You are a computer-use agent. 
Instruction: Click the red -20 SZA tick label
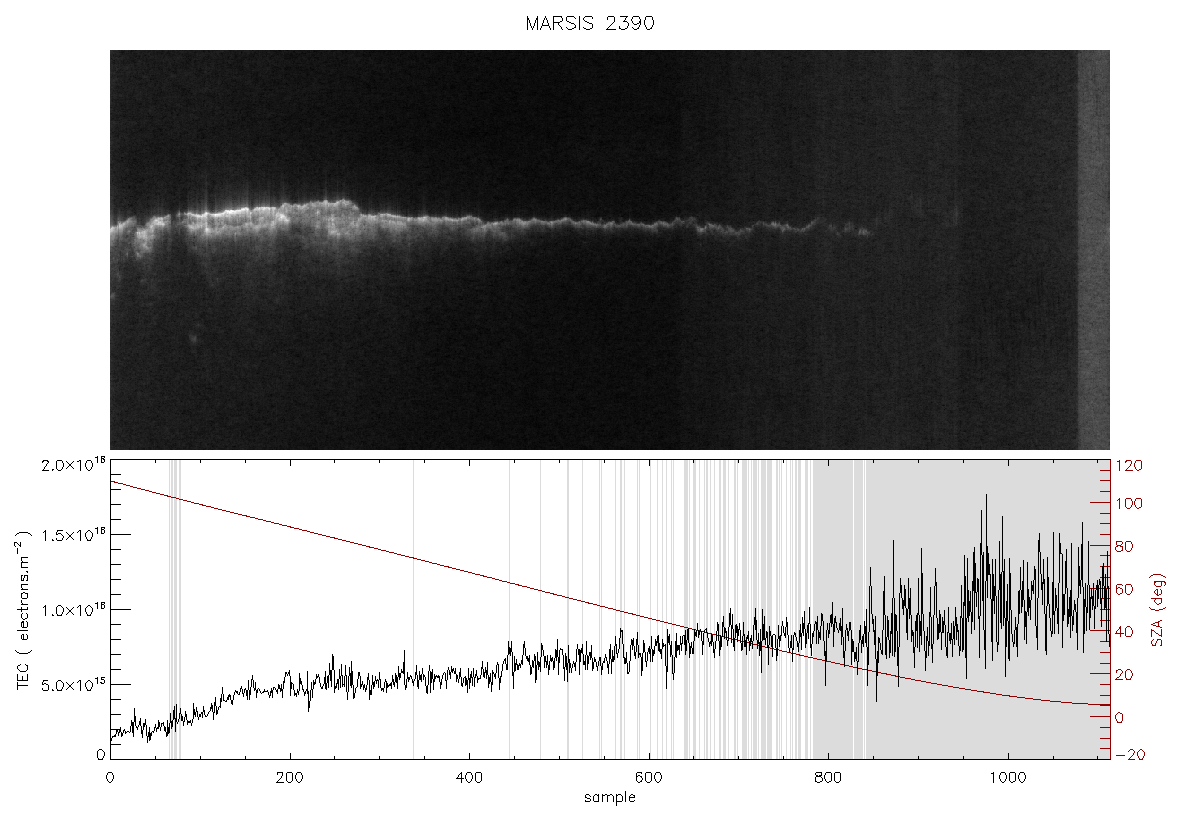[1129, 755]
